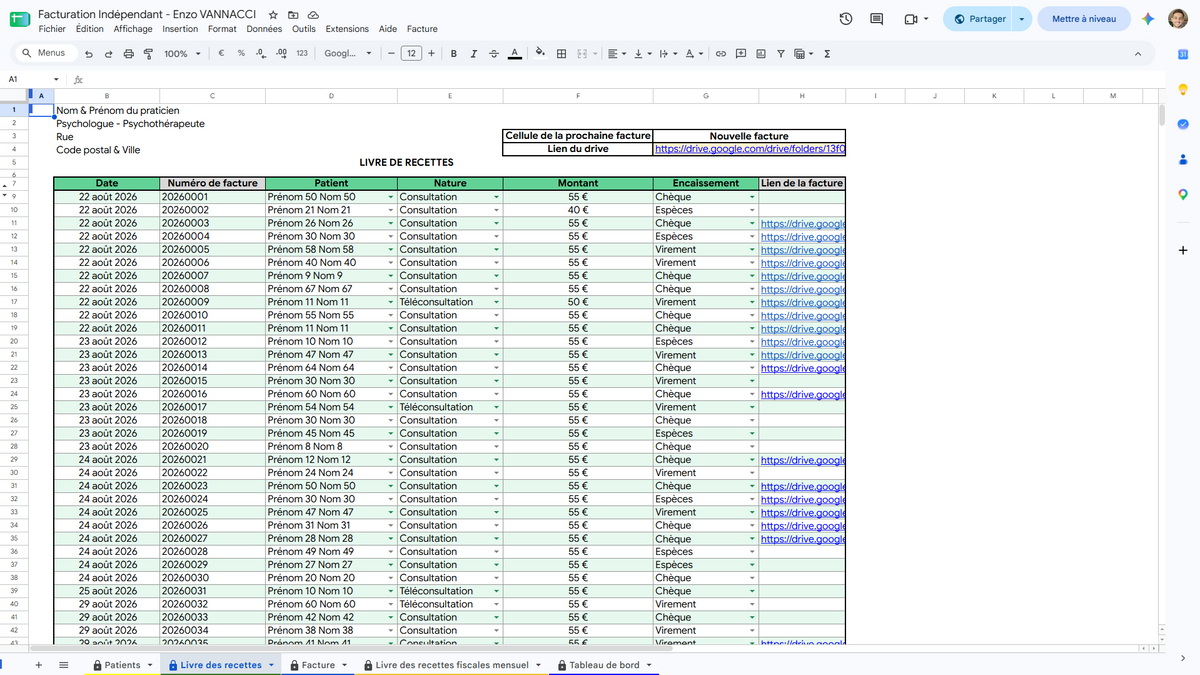Click the Partager button

980,19
